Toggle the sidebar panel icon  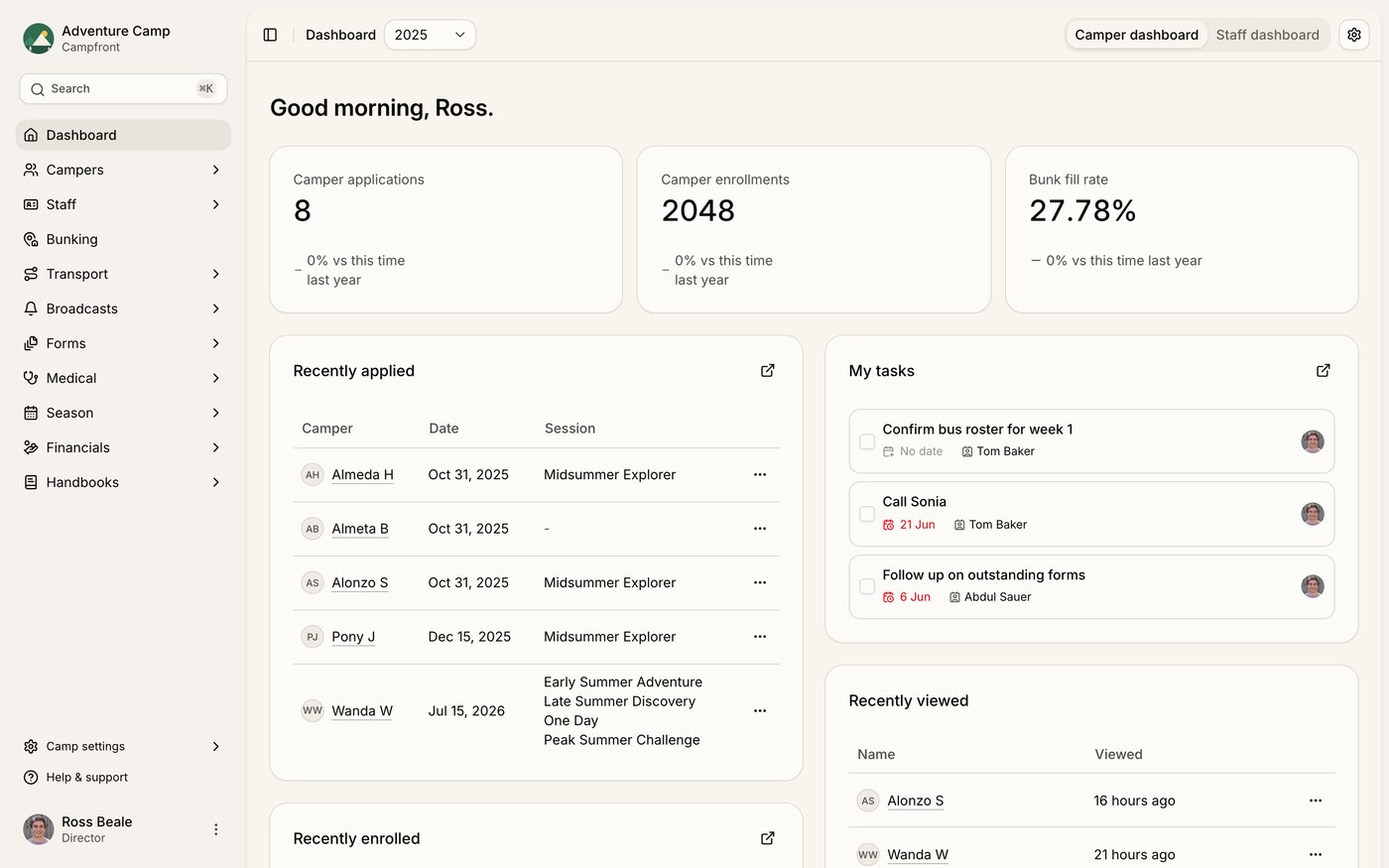pyautogui.click(x=270, y=35)
